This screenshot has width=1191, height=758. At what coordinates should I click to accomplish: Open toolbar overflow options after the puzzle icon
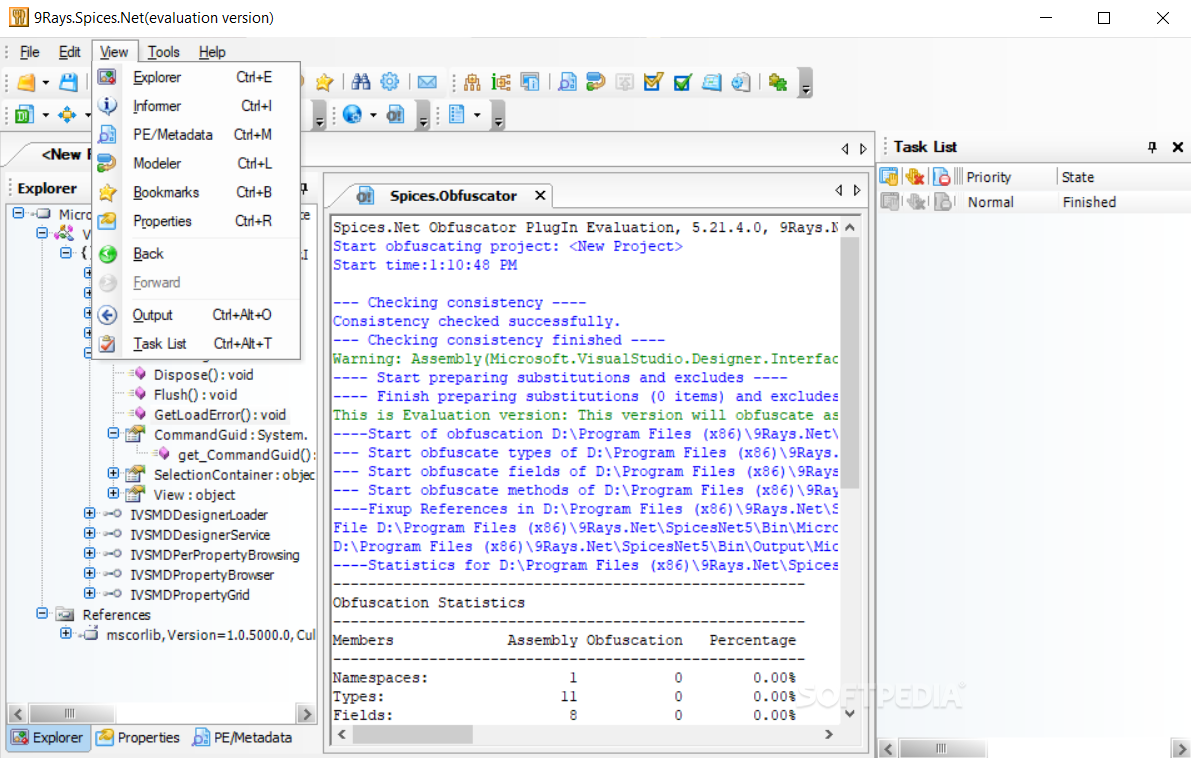point(806,84)
